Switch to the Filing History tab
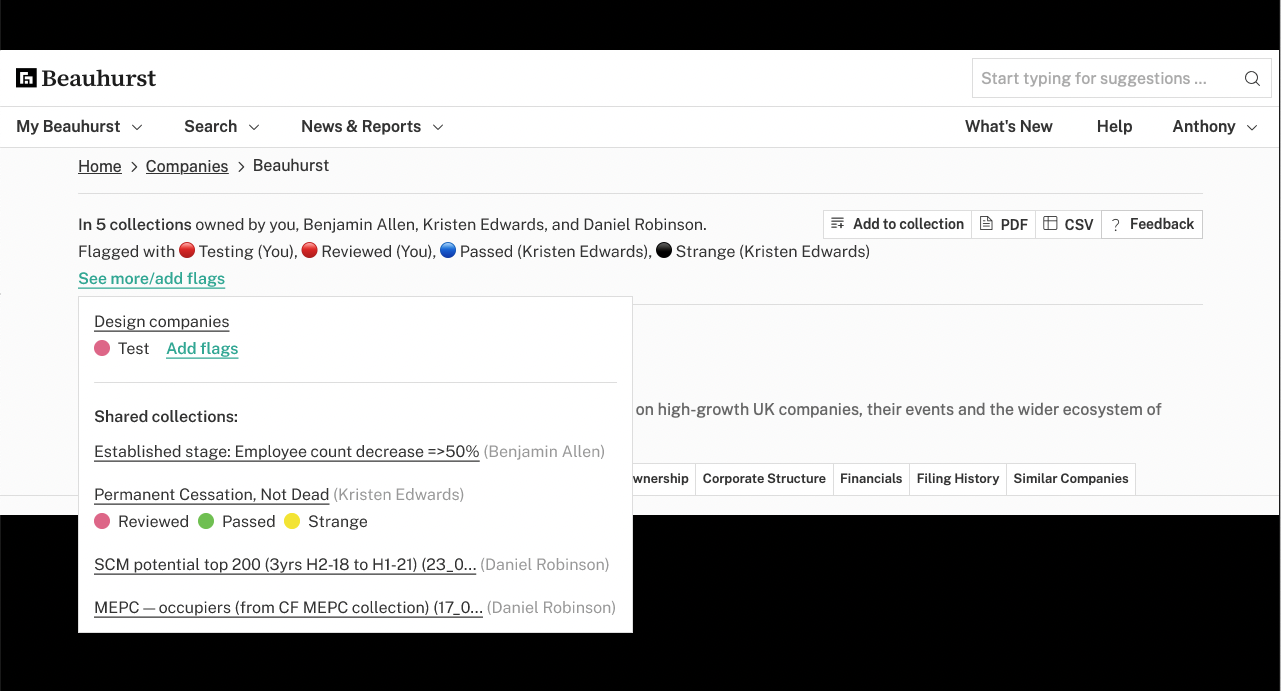The height and width of the screenshot is (691, 1281). point(958,478)
